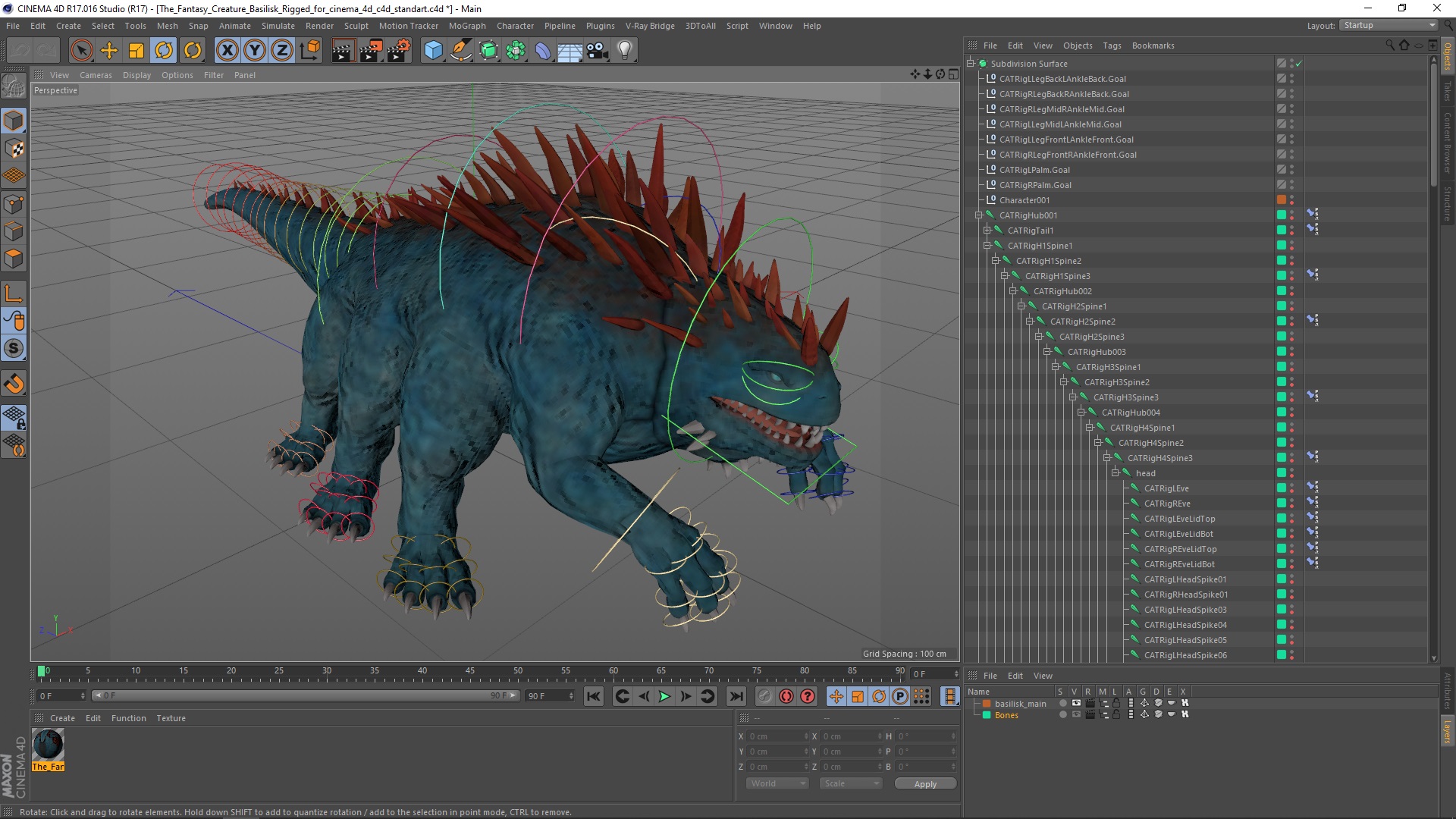Image resolution: width=1456 pixels, height=819 pixels.
Task: Activate the Scale tool
Action: click(x=136, y=51)
